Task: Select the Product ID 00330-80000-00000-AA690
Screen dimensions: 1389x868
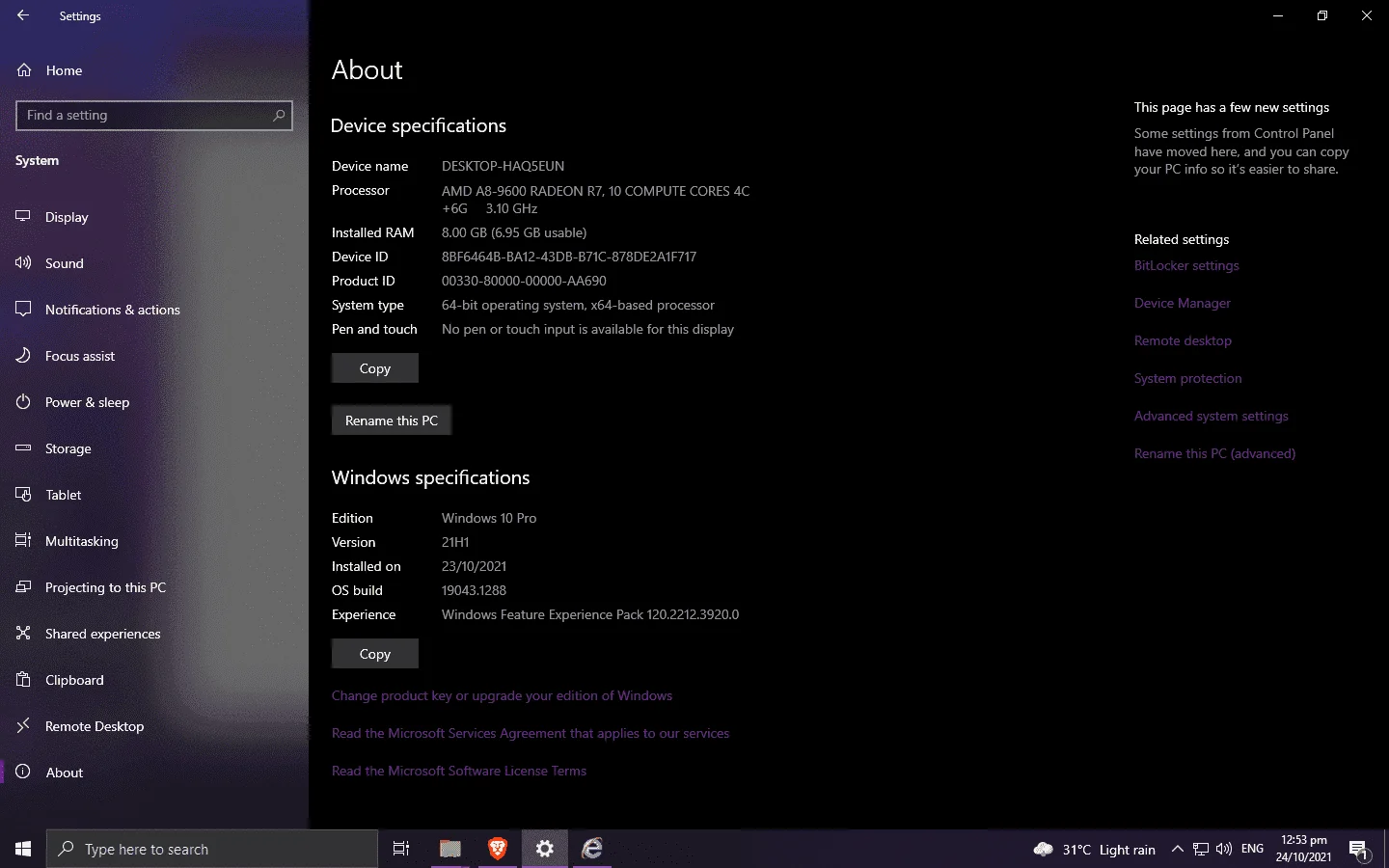Action: tap(524, 281)
